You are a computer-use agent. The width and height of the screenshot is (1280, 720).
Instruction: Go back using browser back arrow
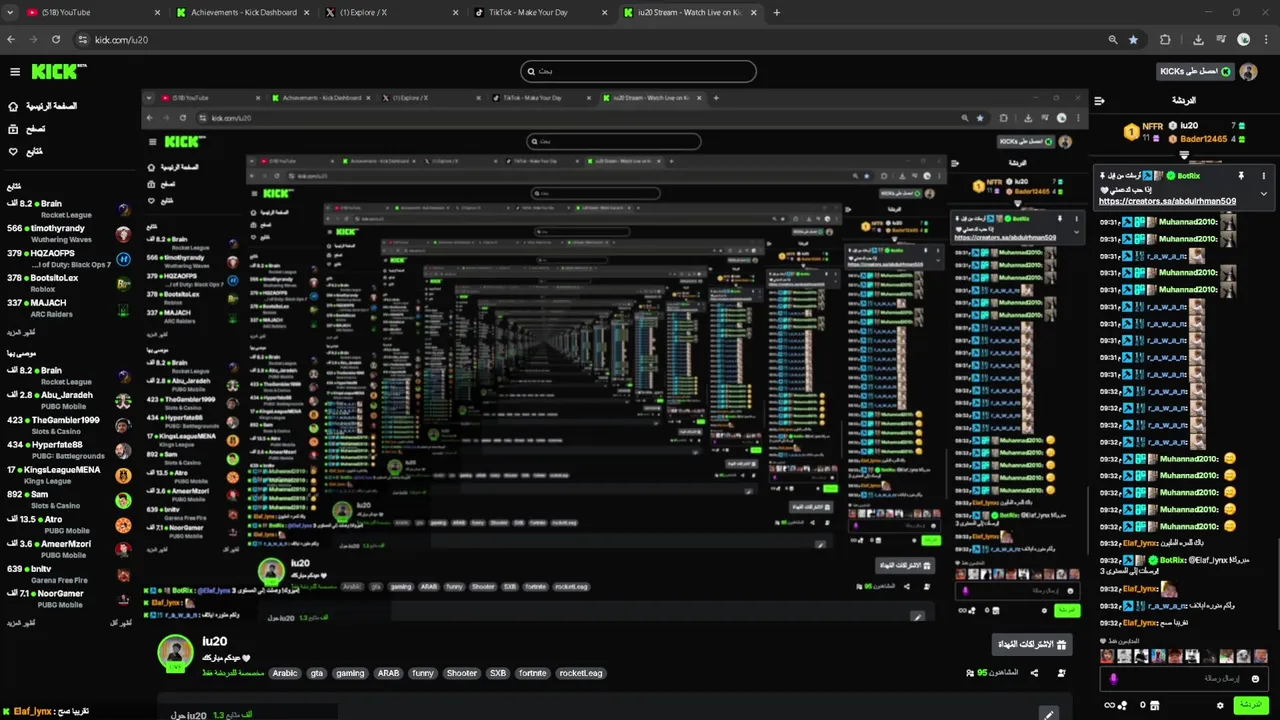point(11,40)
